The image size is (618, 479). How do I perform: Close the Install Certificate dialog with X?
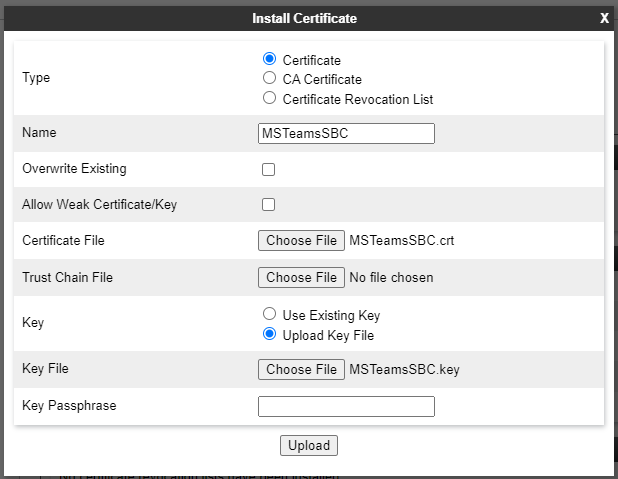604,18
